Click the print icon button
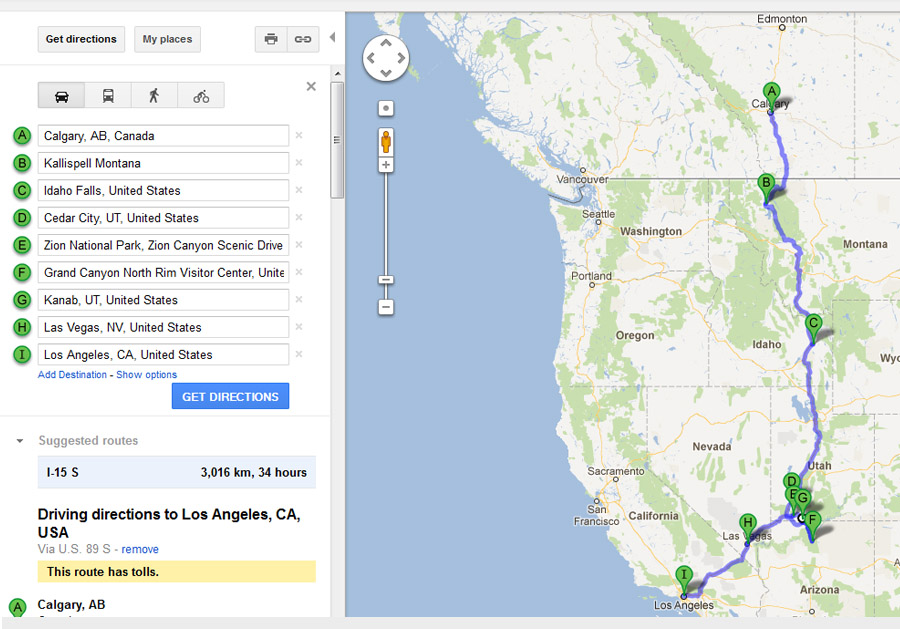 click(271, 39)
